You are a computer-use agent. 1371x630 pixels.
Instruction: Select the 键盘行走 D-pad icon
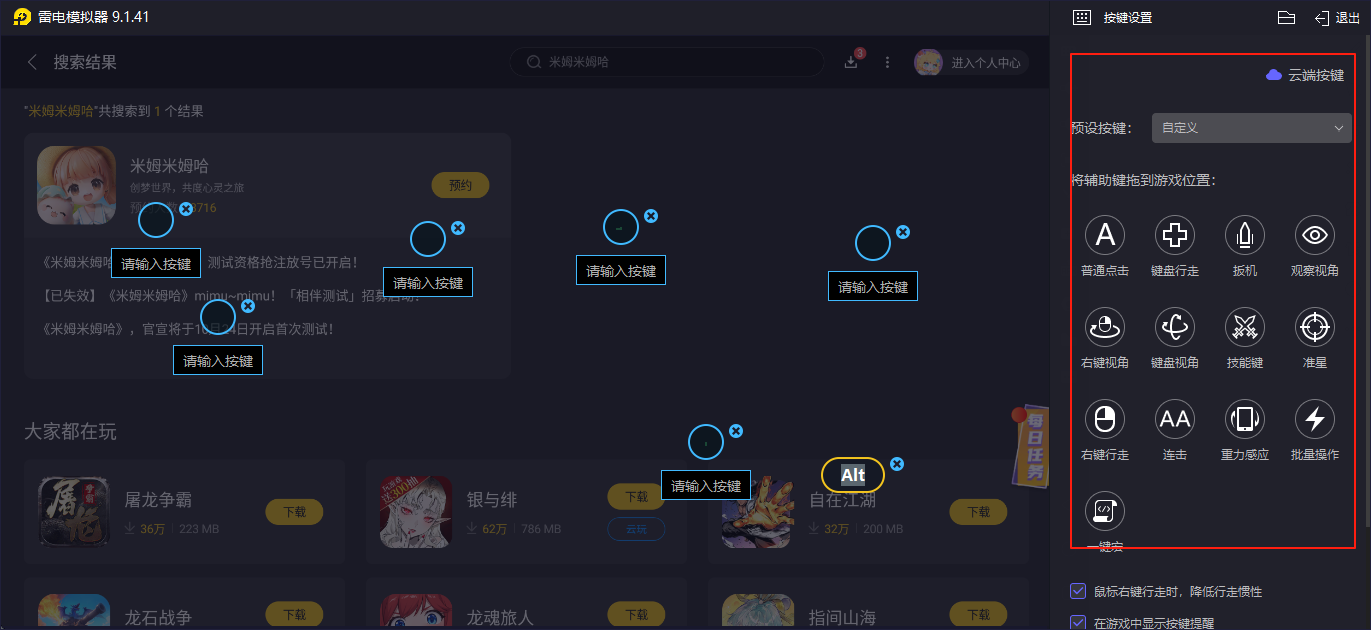click(x=1175, y=235)
